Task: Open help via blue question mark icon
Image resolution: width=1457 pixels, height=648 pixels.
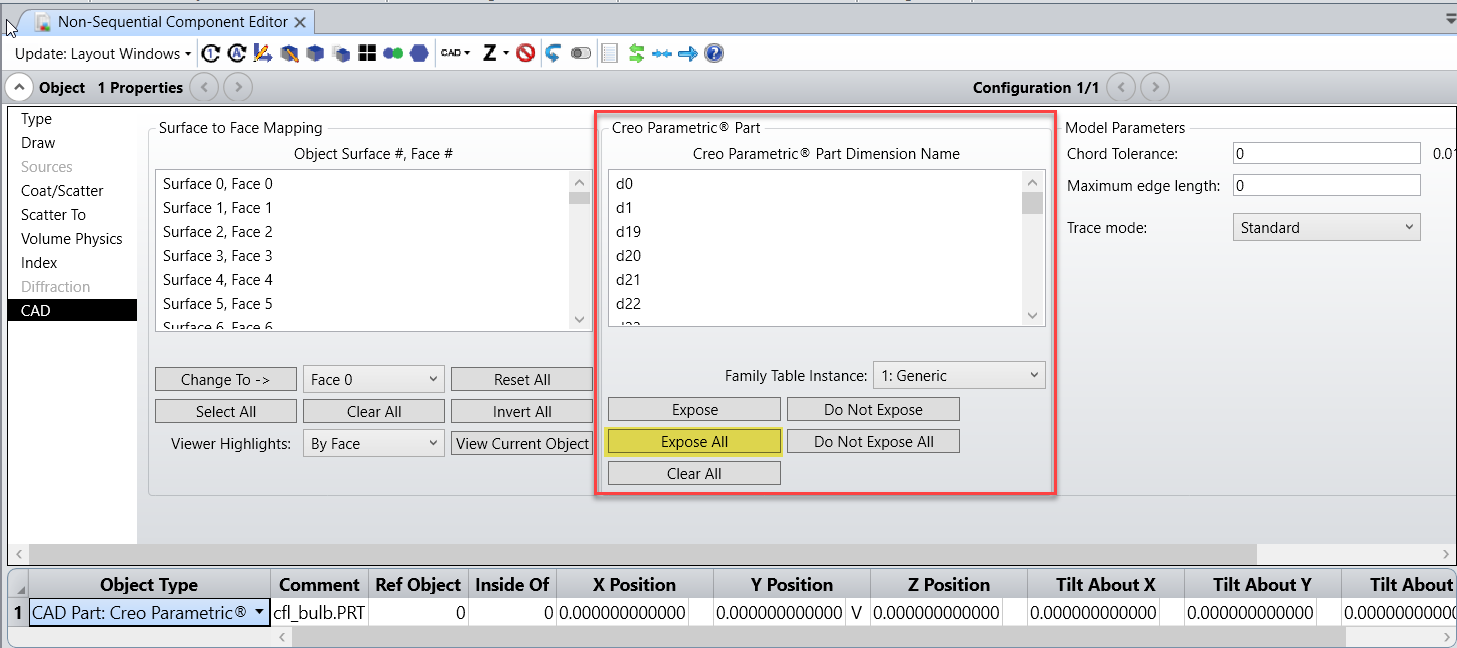Action: coord(714,54)
